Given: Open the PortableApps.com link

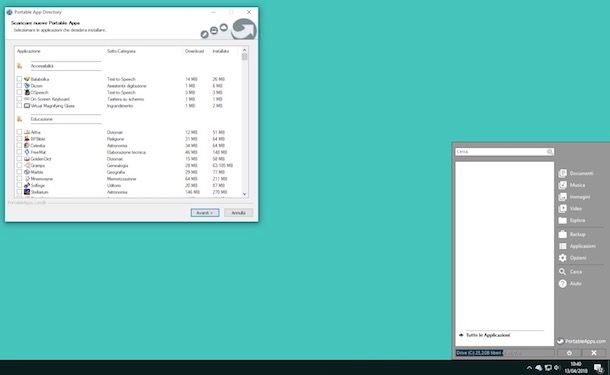Looking at the screenshot, I should pos(582,341).
